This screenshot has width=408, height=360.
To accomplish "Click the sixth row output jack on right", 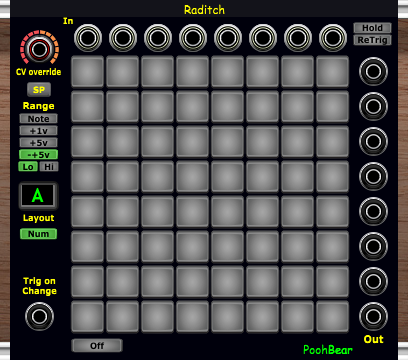I will [x=373, y=246].
